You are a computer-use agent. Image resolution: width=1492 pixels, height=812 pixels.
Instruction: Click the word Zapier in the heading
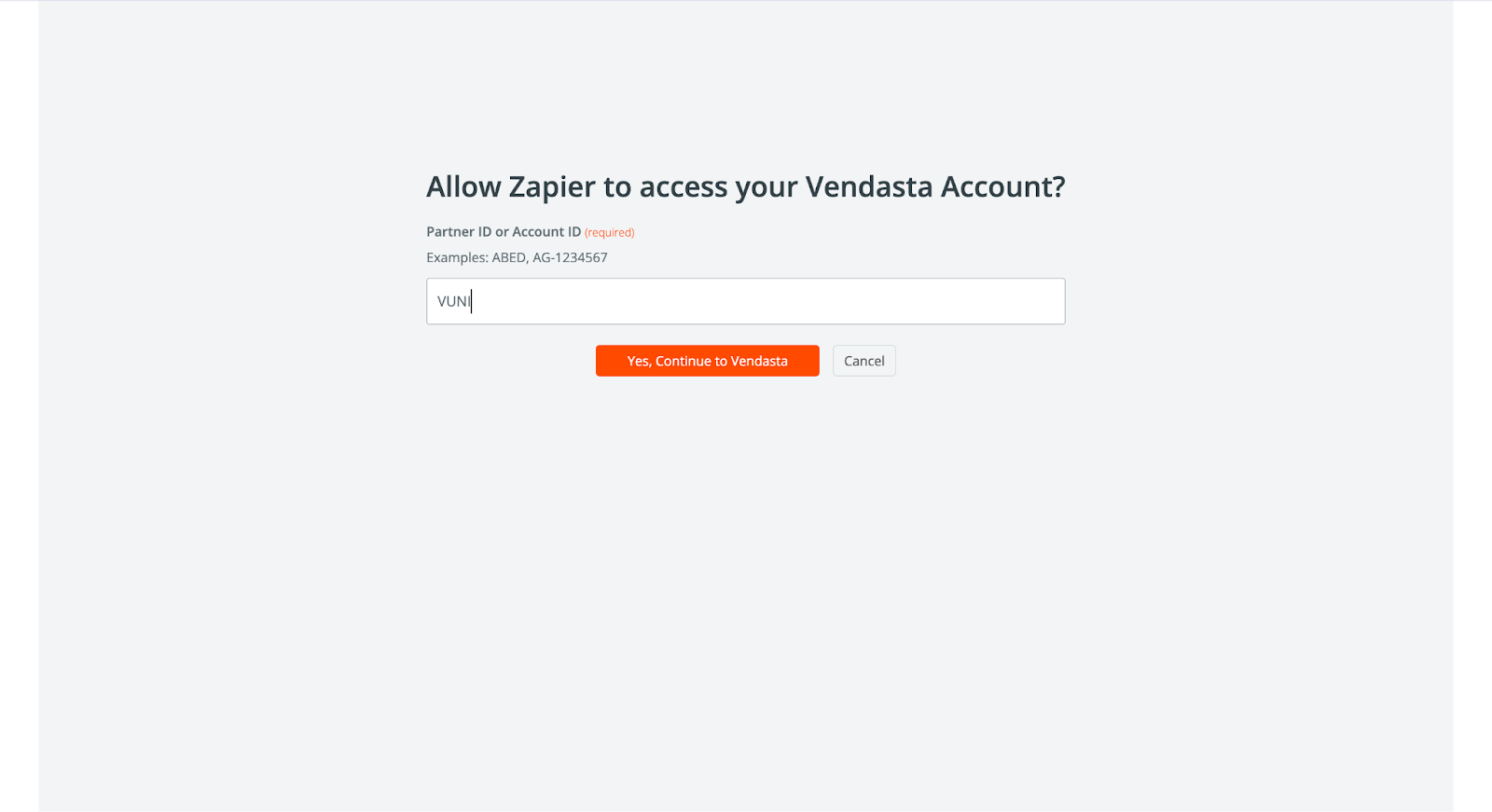(552, 187)
